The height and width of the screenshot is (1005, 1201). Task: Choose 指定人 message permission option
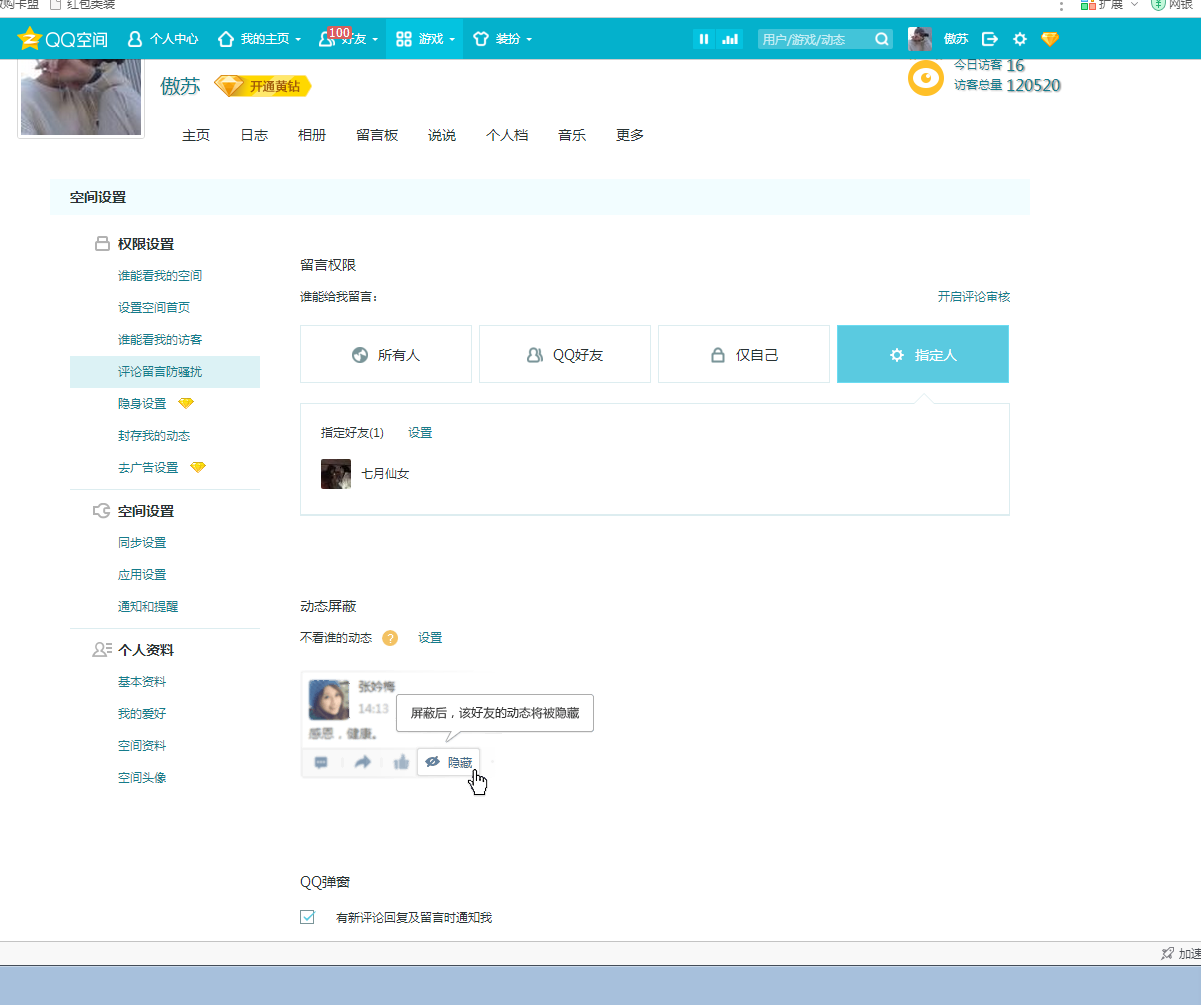(x=923, y=354)
